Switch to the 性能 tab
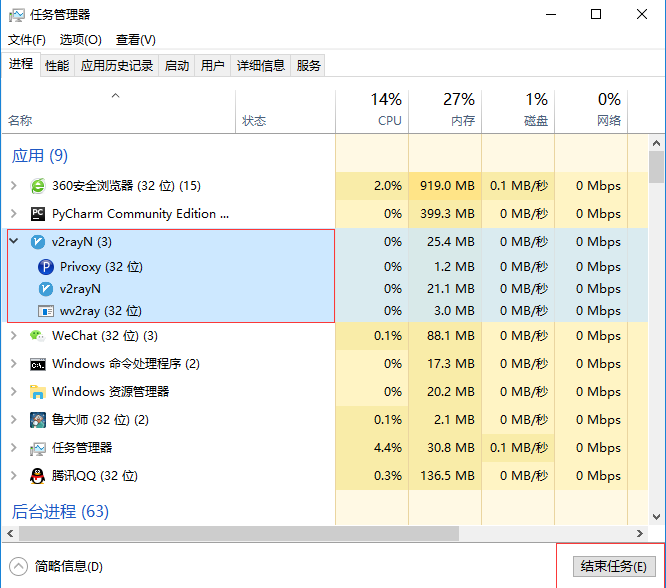The width and height of the screenshot is (666, 588). click(57, 66)
